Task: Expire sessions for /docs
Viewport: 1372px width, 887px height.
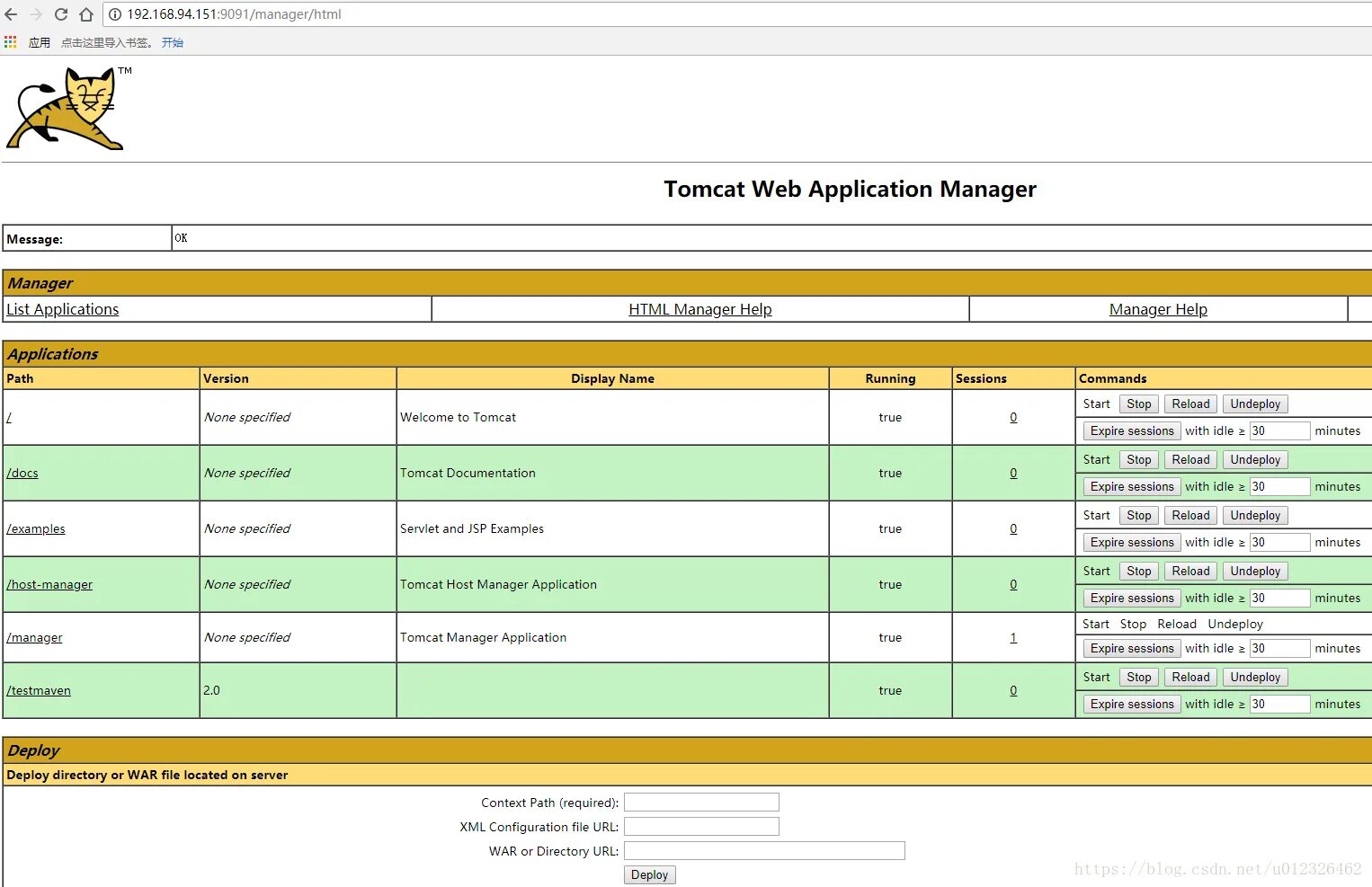Action: click(1132, 487)
